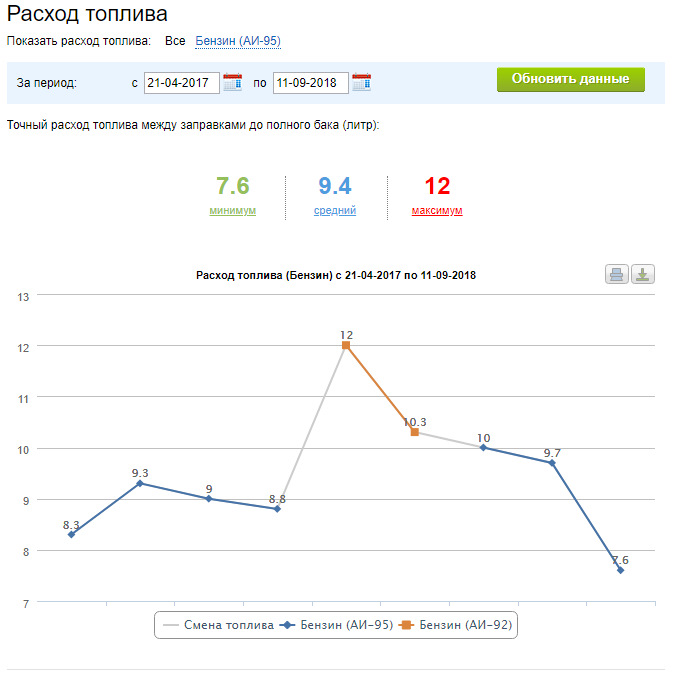Open the end date calendar picker
677x686 pixels.
coord(361,82)
